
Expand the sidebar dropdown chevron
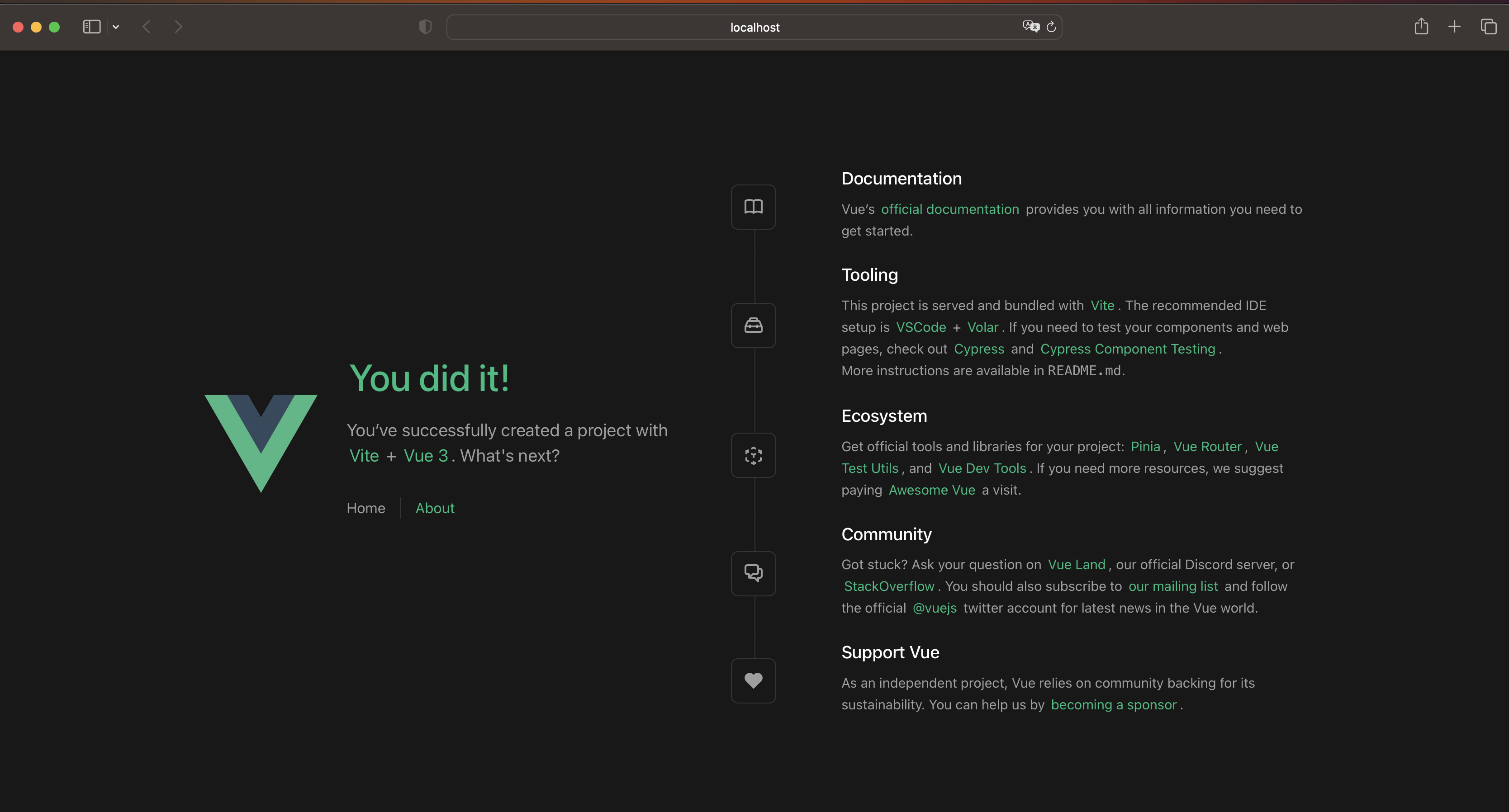pos(116,27)
